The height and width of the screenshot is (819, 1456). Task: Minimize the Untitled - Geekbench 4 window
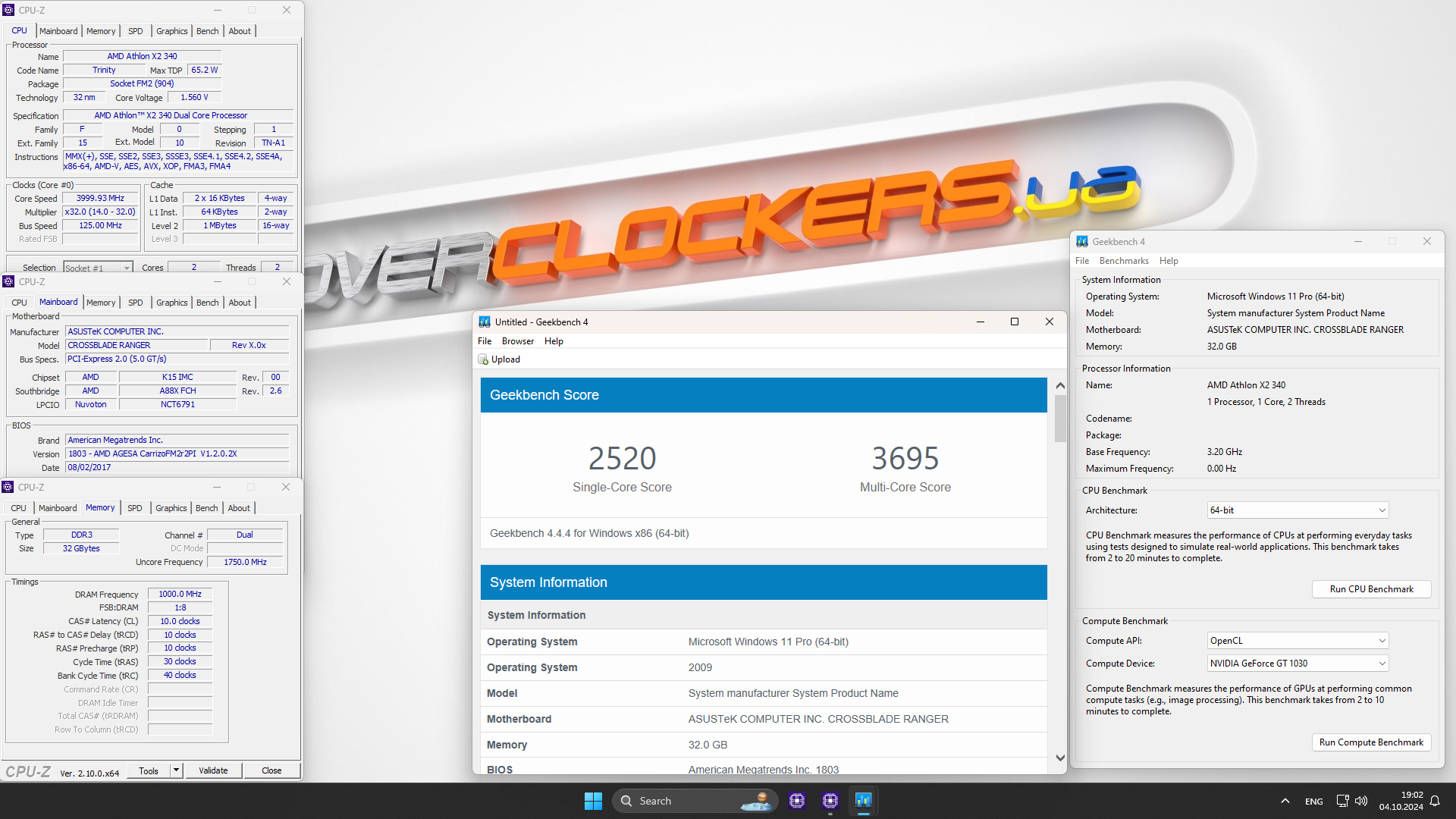pos(981,322)
